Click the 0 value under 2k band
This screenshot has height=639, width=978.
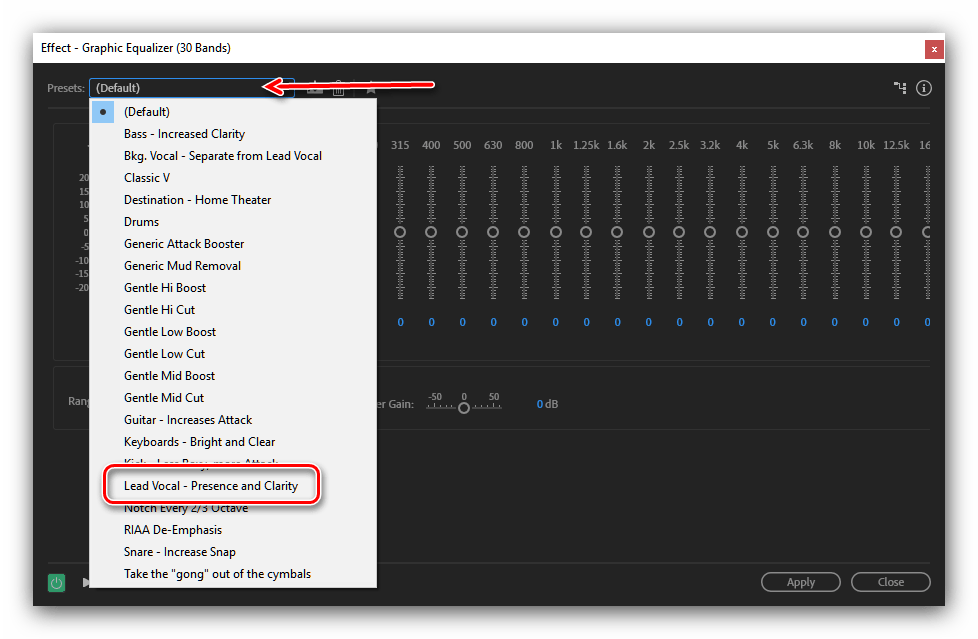click(649, 323)
